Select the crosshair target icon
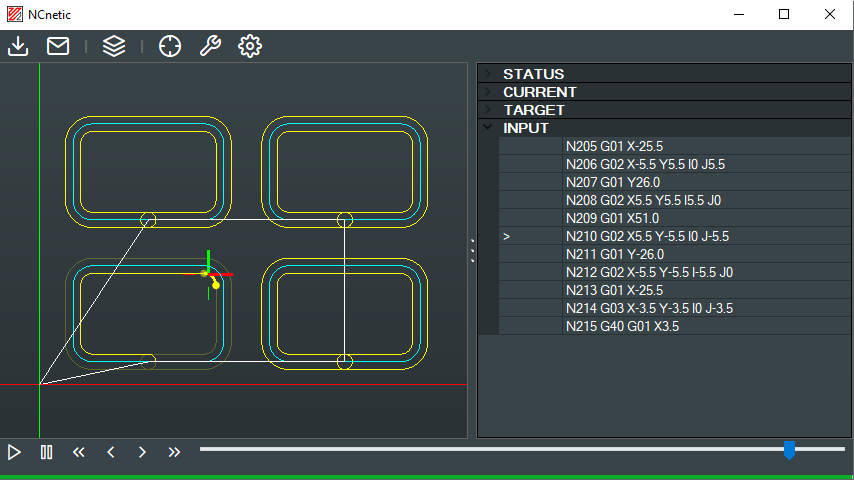 tap(170, 46)
